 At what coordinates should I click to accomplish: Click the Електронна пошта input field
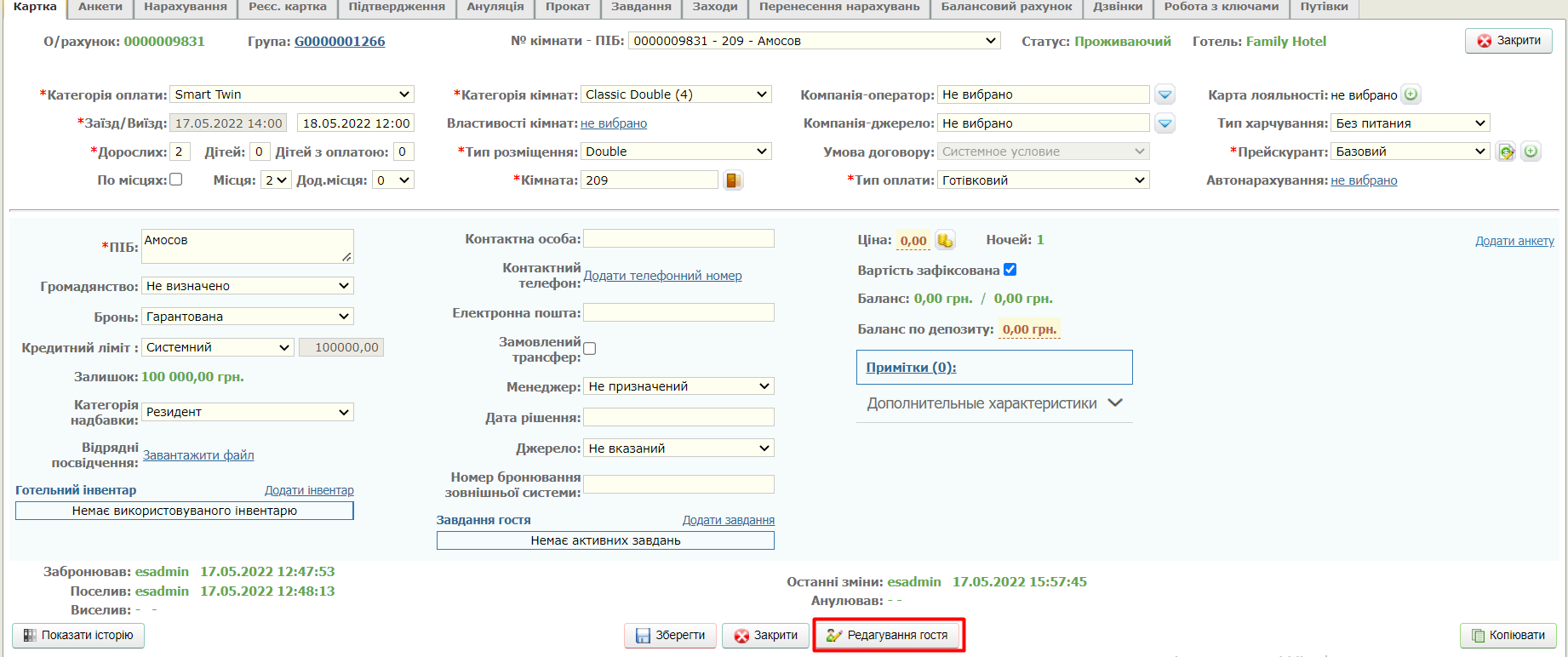[678, 313]
